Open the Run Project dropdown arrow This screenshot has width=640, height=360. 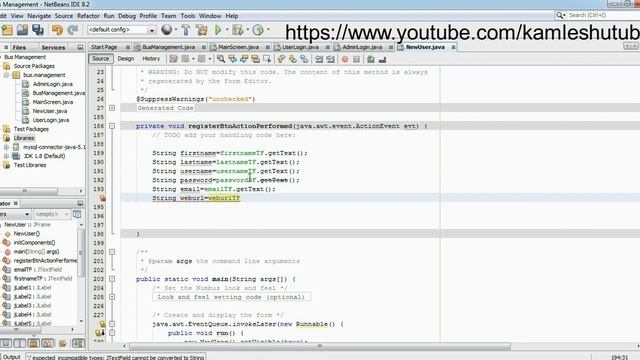(227, 29)
